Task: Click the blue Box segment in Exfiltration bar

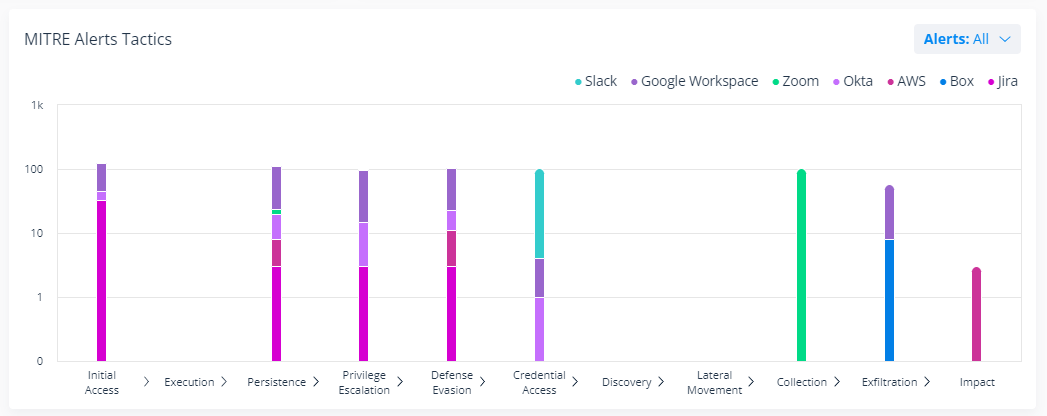Action: [889, 300]
